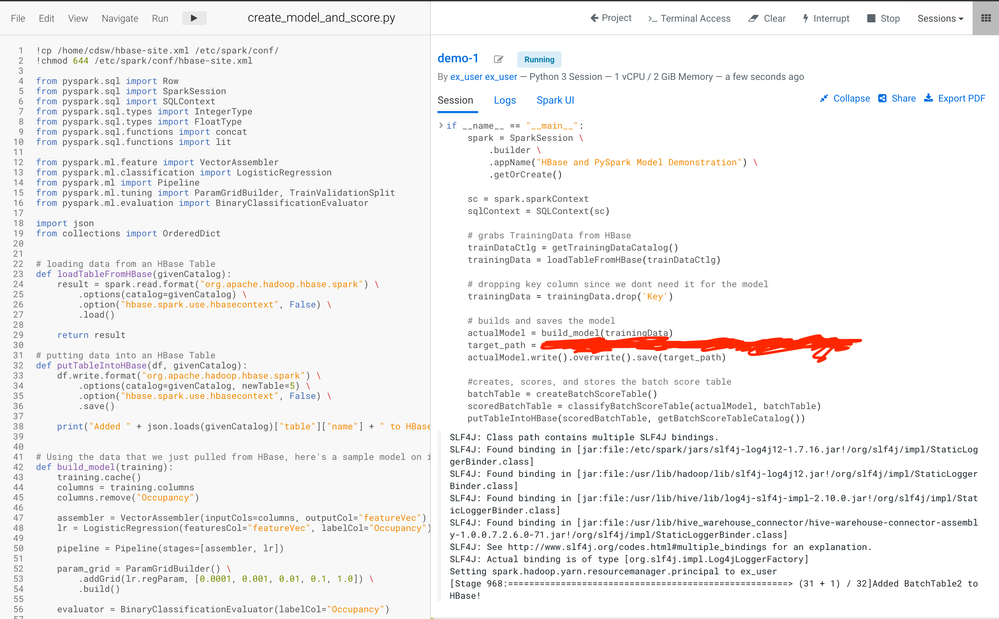Screen dimensions: 999x619
Task: Open the Sessions dropdown
Action: pyautogui.click(x=940, y=18)
